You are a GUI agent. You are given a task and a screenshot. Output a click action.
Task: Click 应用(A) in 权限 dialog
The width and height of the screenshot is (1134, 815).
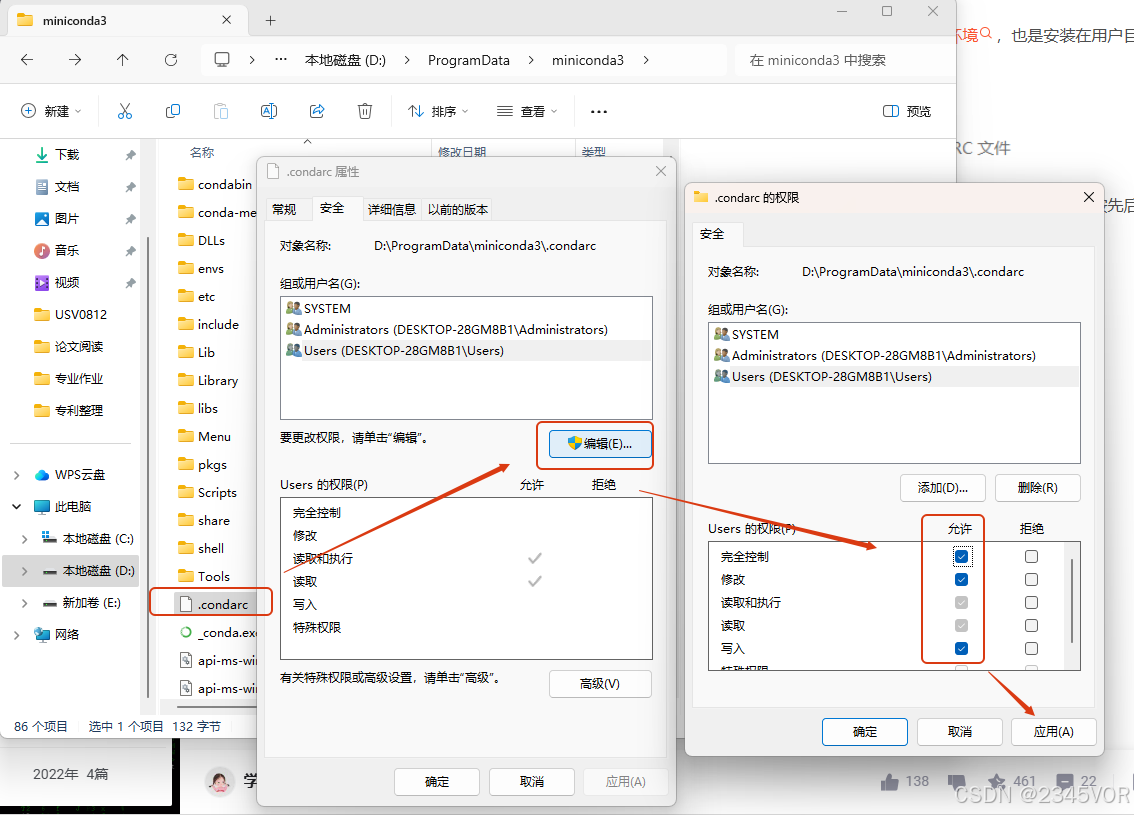1054,732
